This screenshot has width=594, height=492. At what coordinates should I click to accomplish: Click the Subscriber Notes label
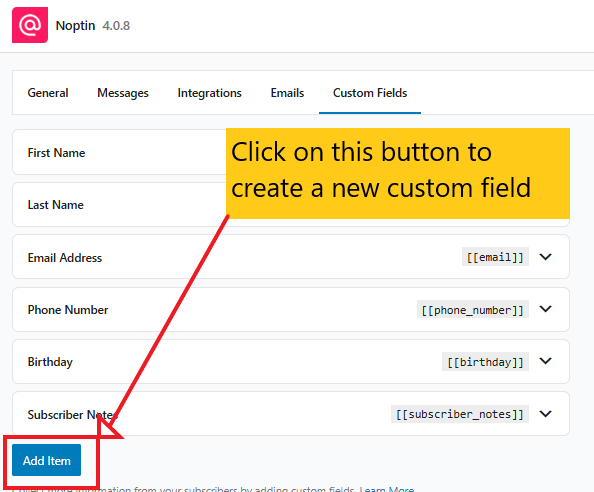coord(73,414)
